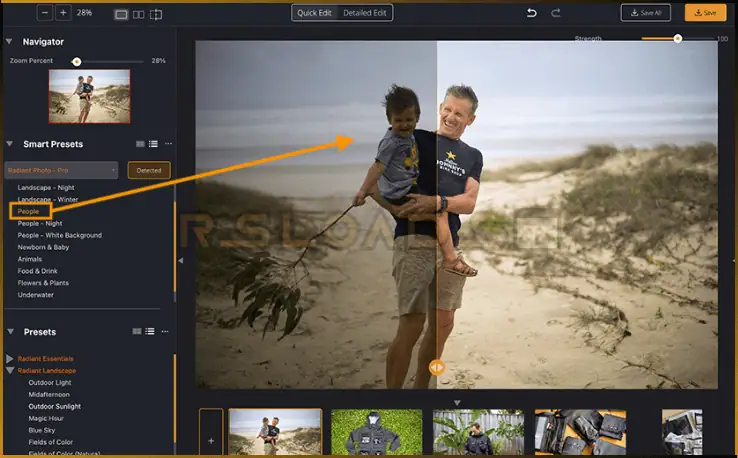Select the black wallets filmstrip thumbnail

(x=580, y=432)
